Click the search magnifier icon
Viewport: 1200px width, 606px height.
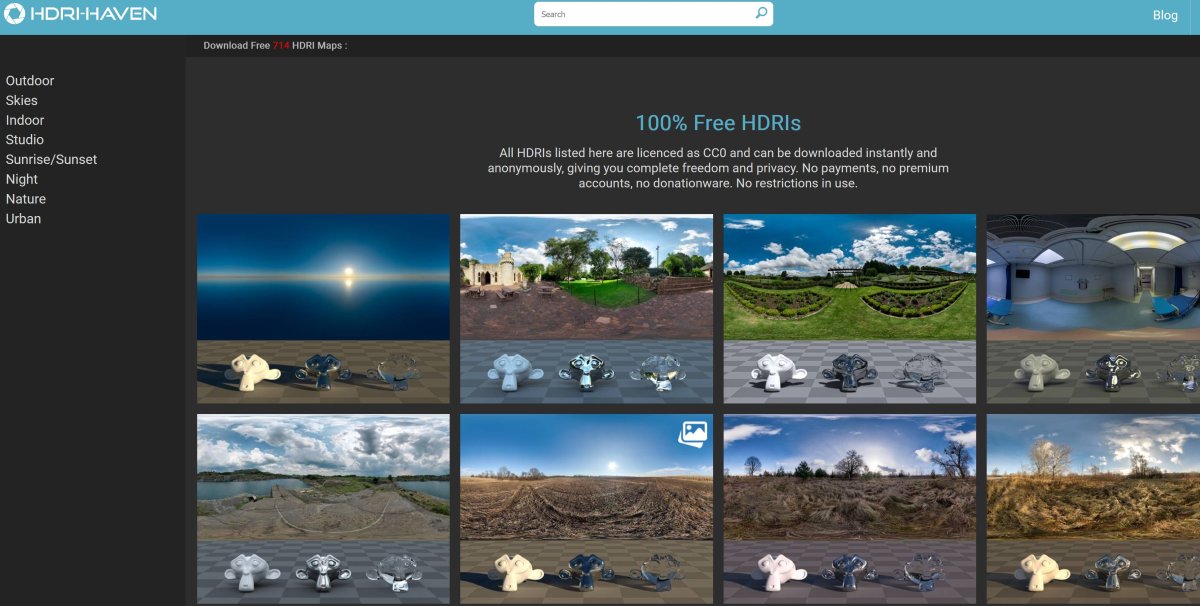click(x=761, y=14)
